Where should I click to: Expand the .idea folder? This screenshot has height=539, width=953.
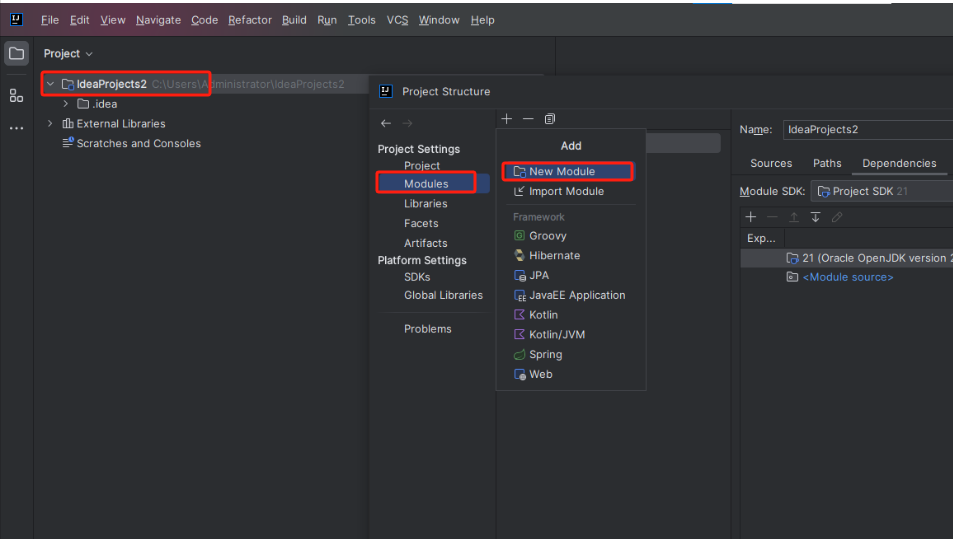66,104
